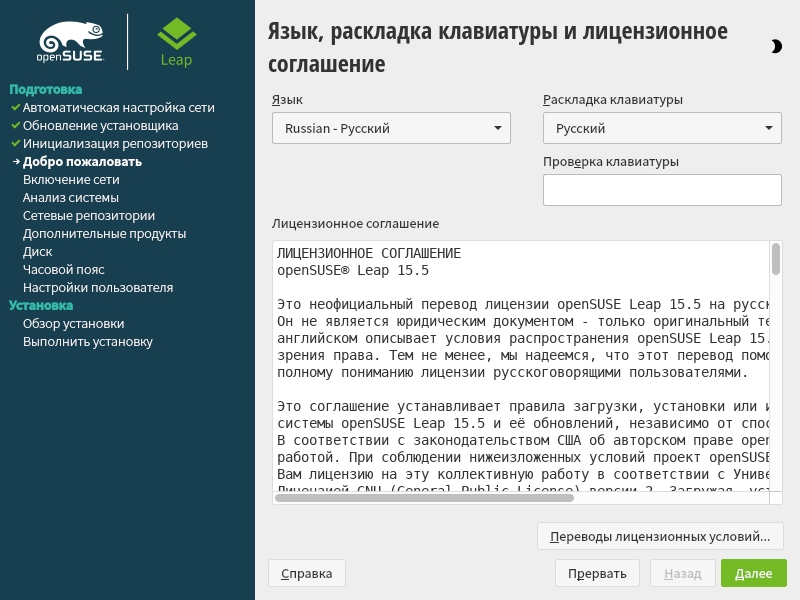Image resolution: width=800 pixels, height=600 pixels.
Task: Click the checkmark beside Инициализация репозиториев
Action: point(16,144)
